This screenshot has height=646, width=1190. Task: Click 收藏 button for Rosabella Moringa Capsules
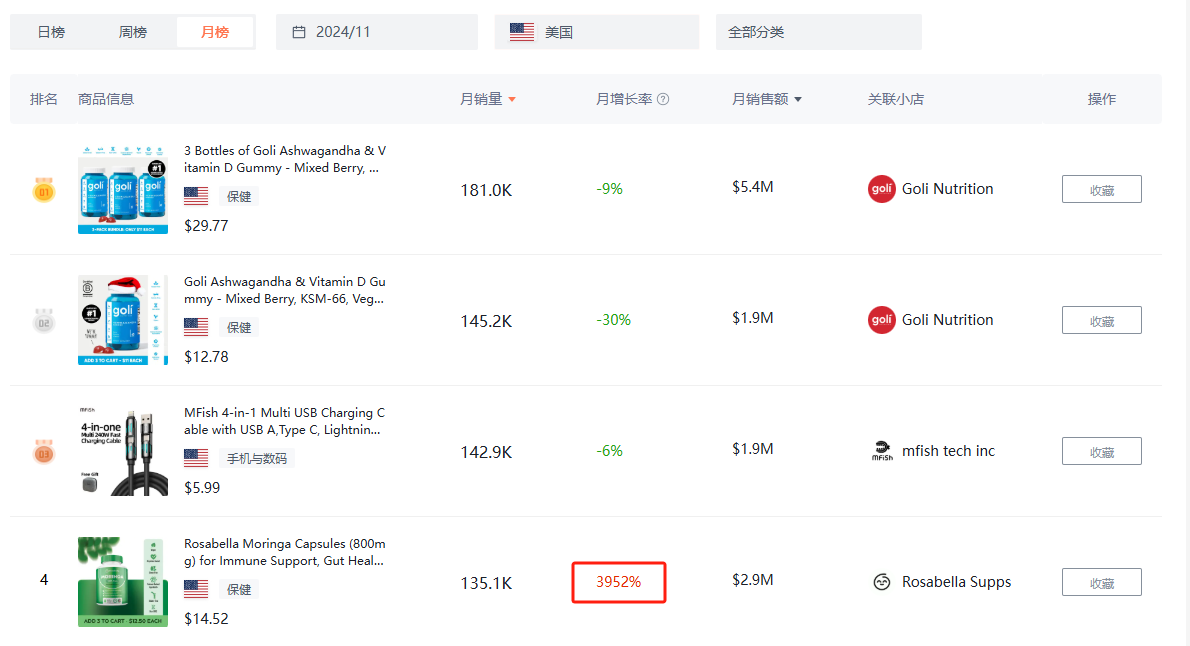coord(1101,582)
